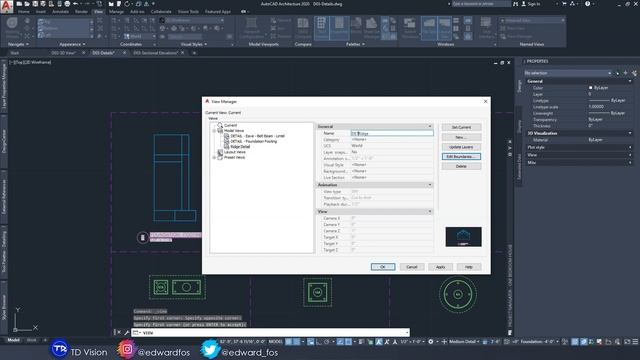Expand the Visual Styles panel dropdown
The width and height of the screenshot is (640, 360).
[x=194, y=44]
